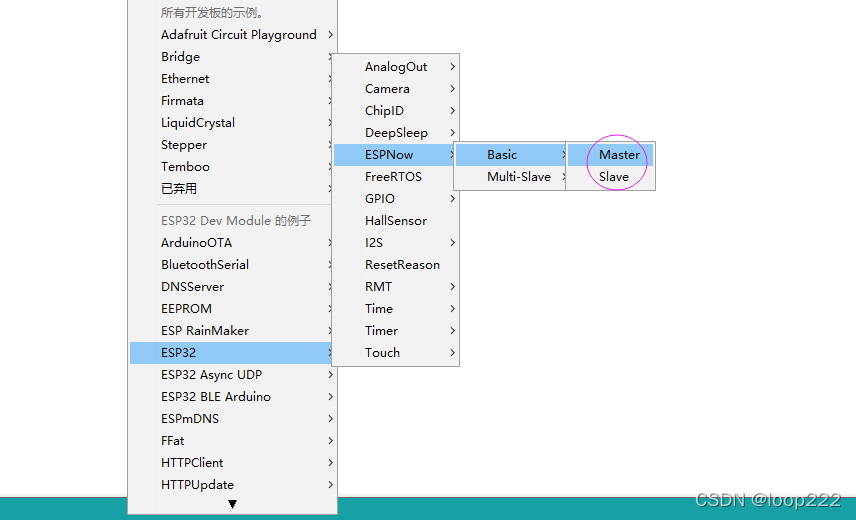Open the AnalogOut submenu
The width and height of the screenshot is (856, 520).
[x=395, y=67]
